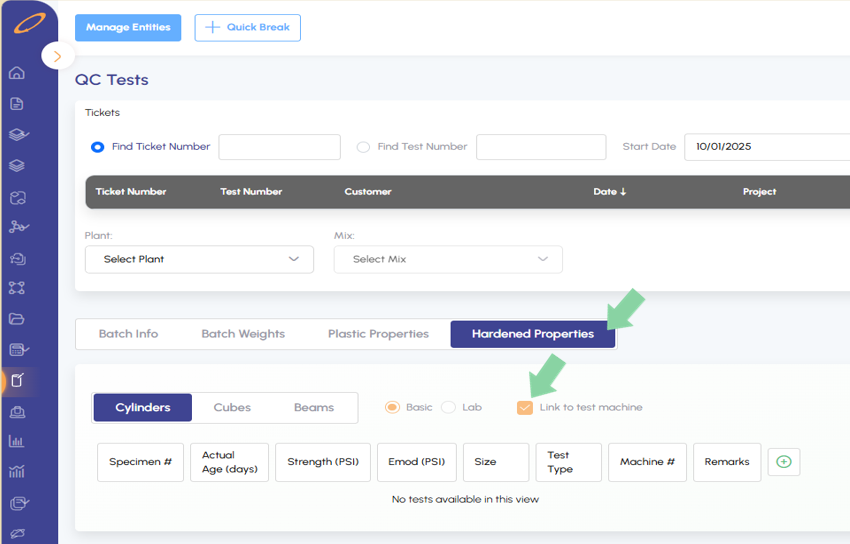Uncheck the Link to test machine checkbox

coord(525,407)
